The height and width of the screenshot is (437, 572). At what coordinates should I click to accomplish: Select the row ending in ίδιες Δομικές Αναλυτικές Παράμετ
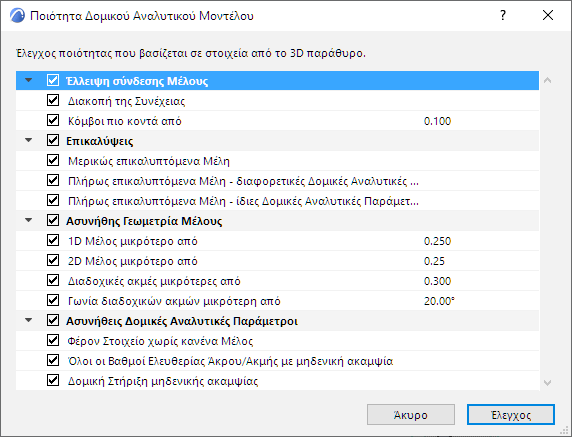point(243,201)
